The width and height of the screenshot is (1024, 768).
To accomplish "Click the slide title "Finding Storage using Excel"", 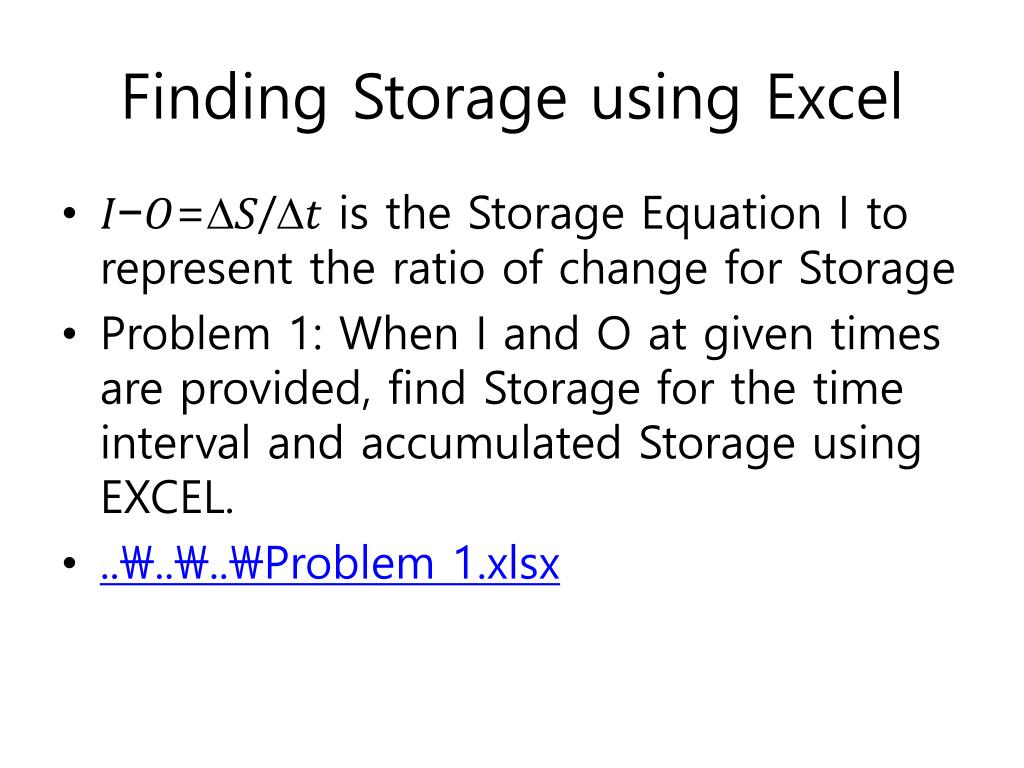I will (x=512, y=100).
